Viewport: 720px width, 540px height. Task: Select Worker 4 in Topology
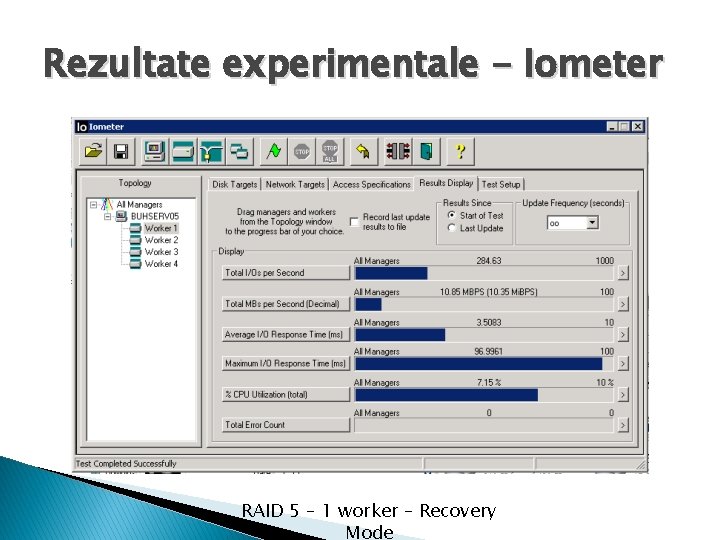pos(161,264)
